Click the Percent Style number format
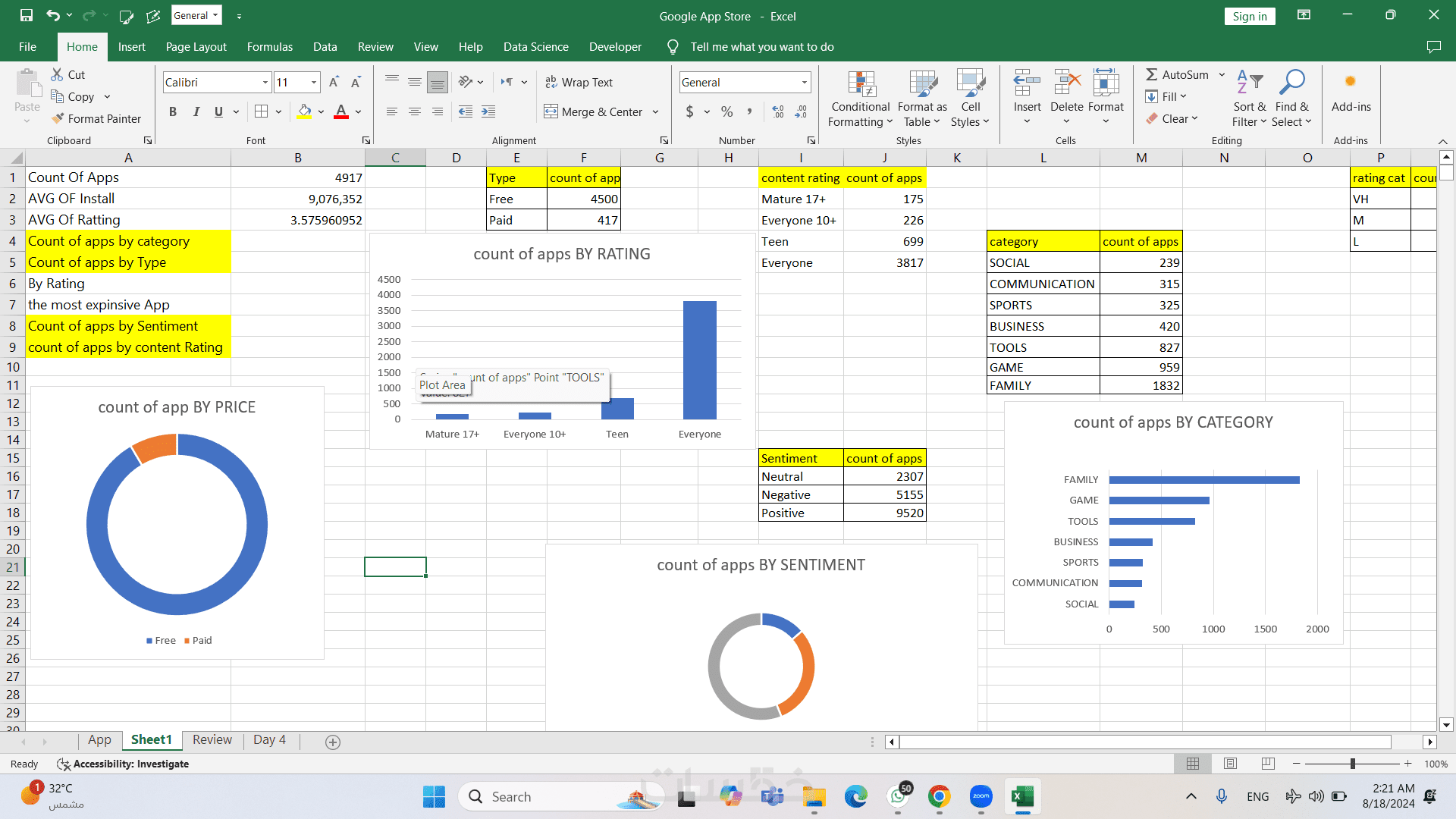This screenshot has height=819, width=1456. [x=726, y=111]
